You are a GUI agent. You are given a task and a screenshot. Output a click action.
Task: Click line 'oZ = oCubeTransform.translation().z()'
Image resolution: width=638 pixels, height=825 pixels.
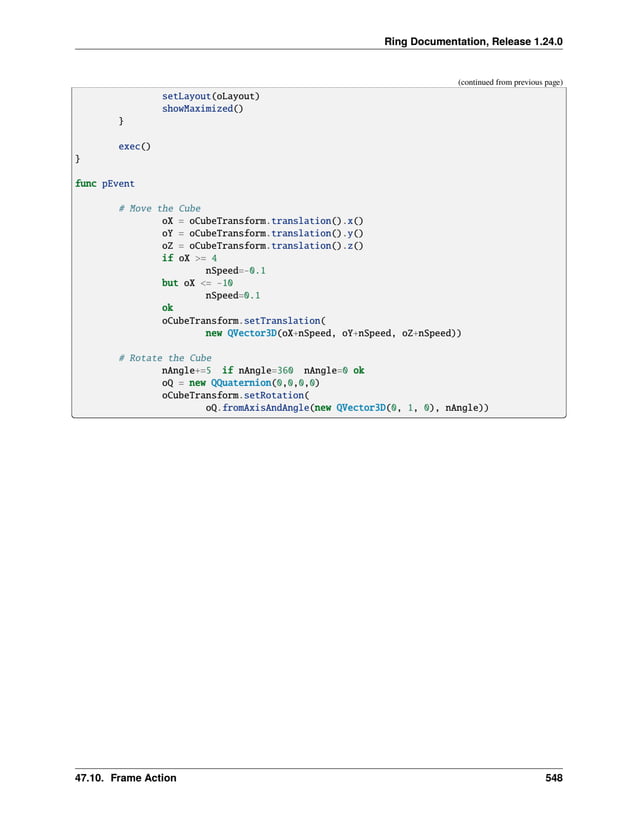coord(262,246)
